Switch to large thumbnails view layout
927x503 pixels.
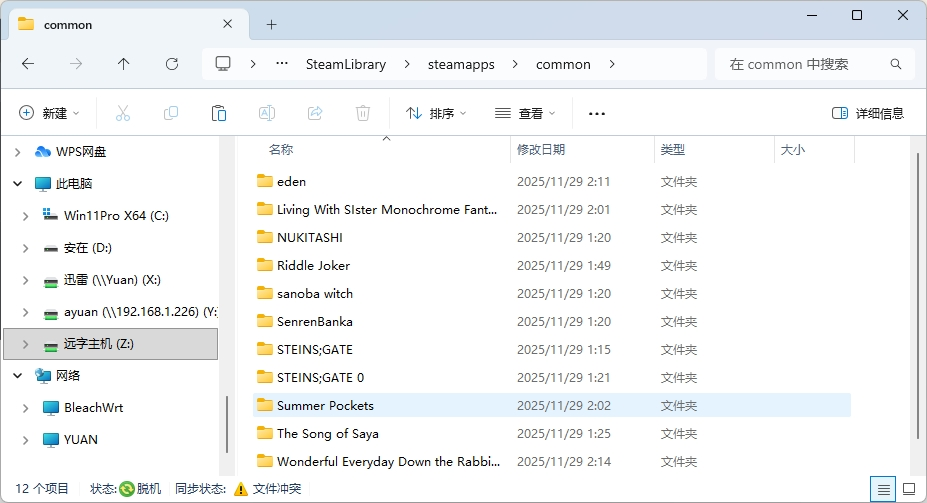(909, 489)
